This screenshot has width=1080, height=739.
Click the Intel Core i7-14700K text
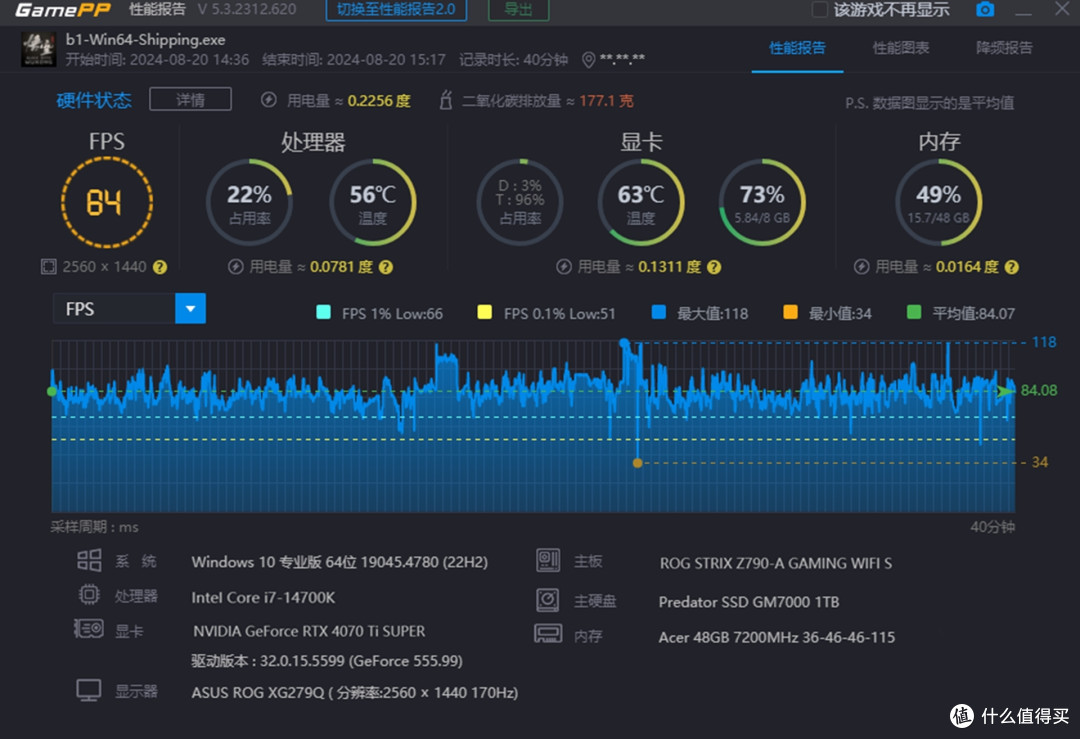(263, 597)
